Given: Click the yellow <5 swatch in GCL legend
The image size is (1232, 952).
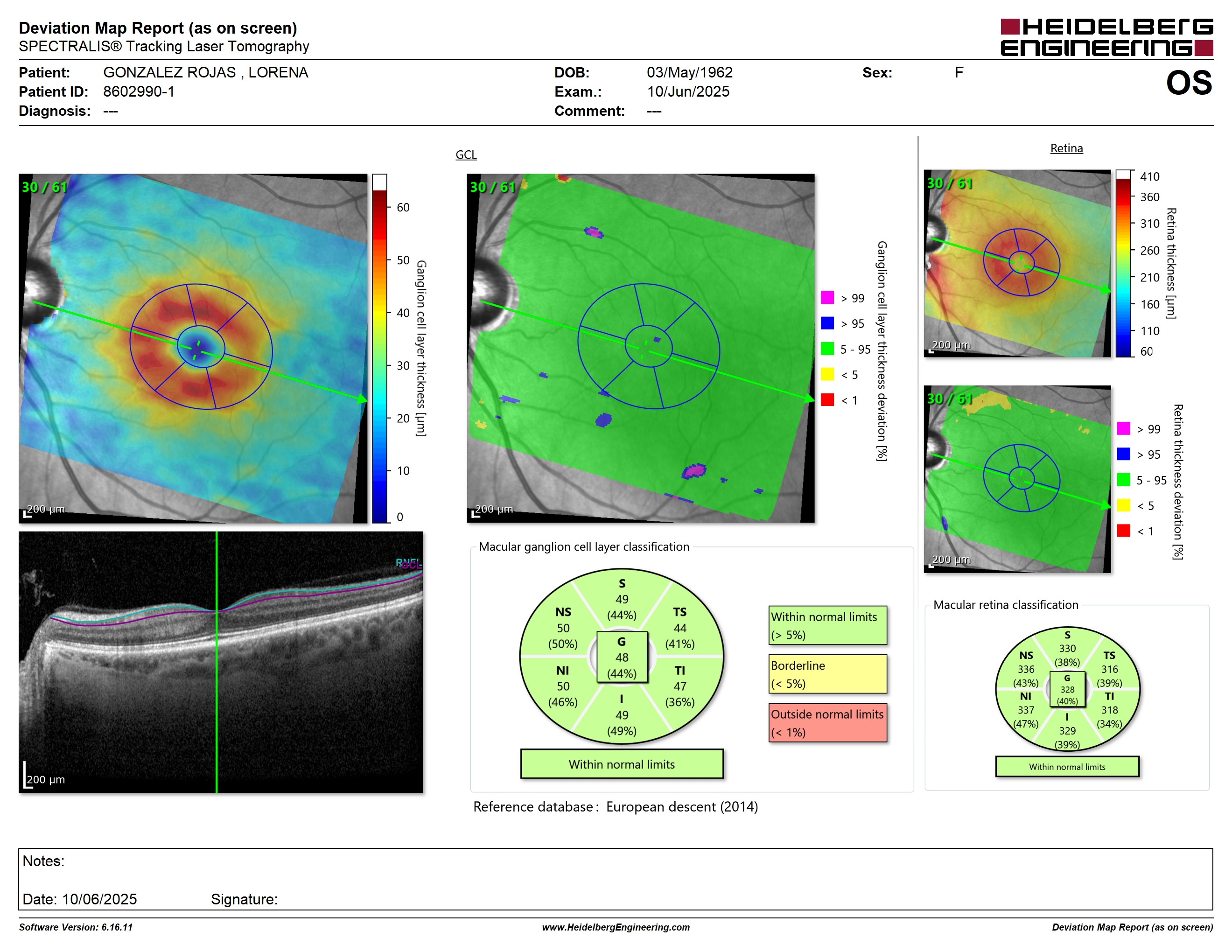Looking at the screenshot, I should click(x=827, y=374).
